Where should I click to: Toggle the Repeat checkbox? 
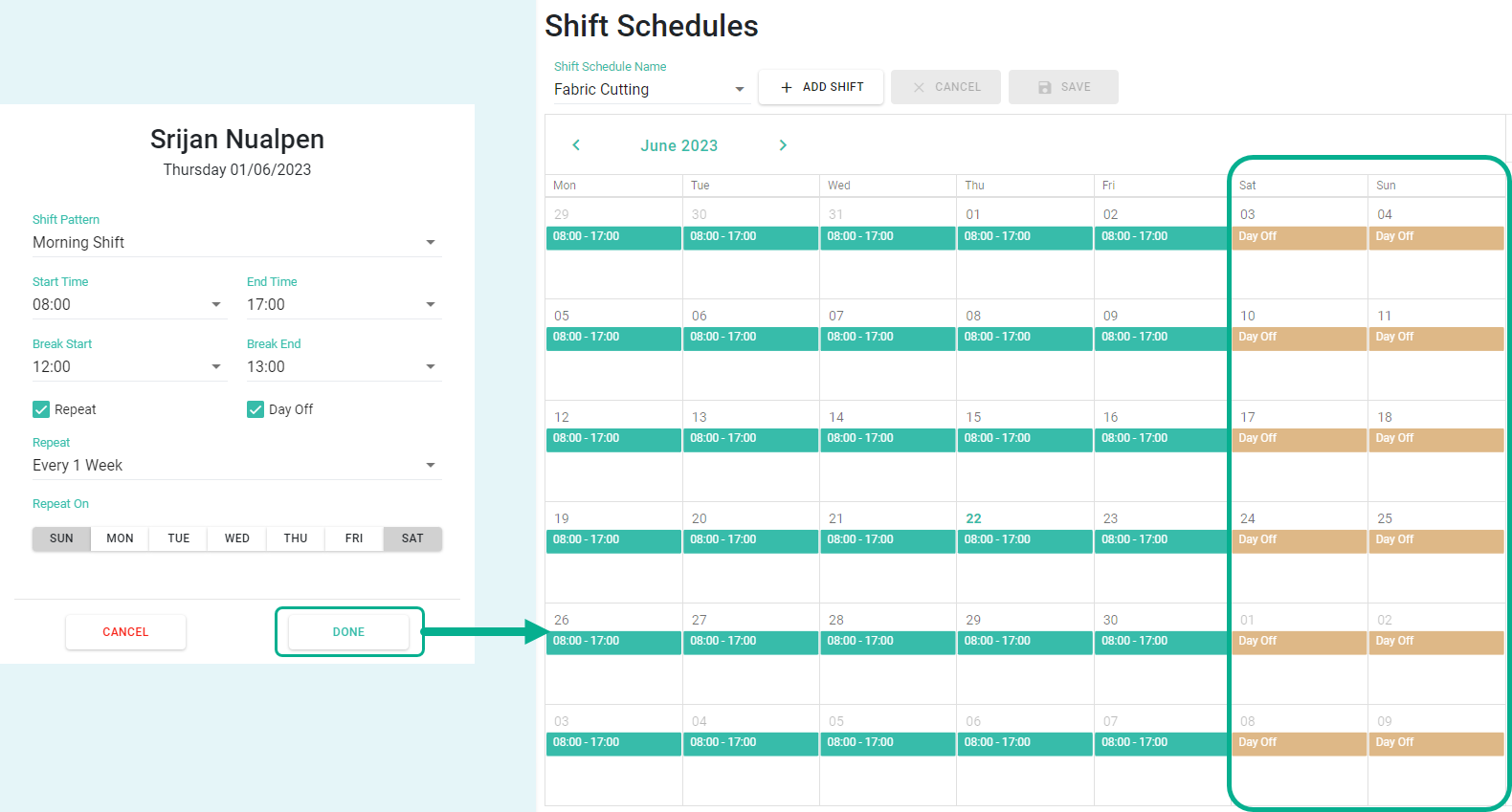click(x=41, y=409)
